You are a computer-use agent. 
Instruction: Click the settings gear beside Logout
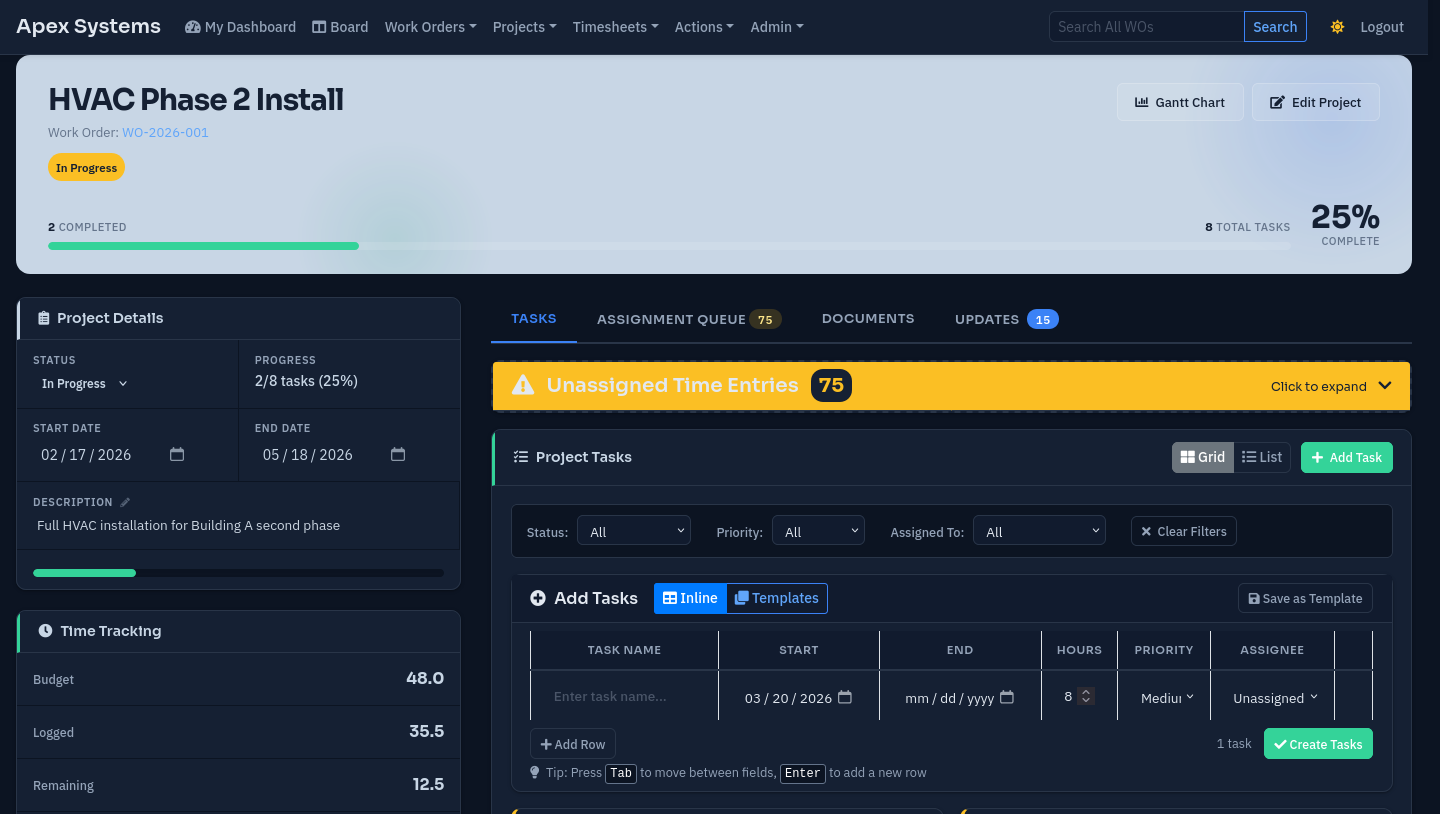point(1337,27)
